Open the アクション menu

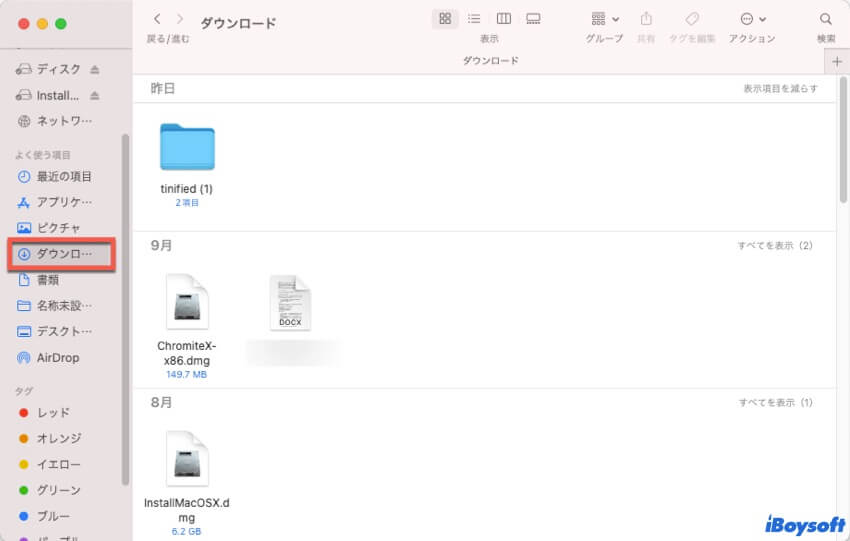click(753, 19)
